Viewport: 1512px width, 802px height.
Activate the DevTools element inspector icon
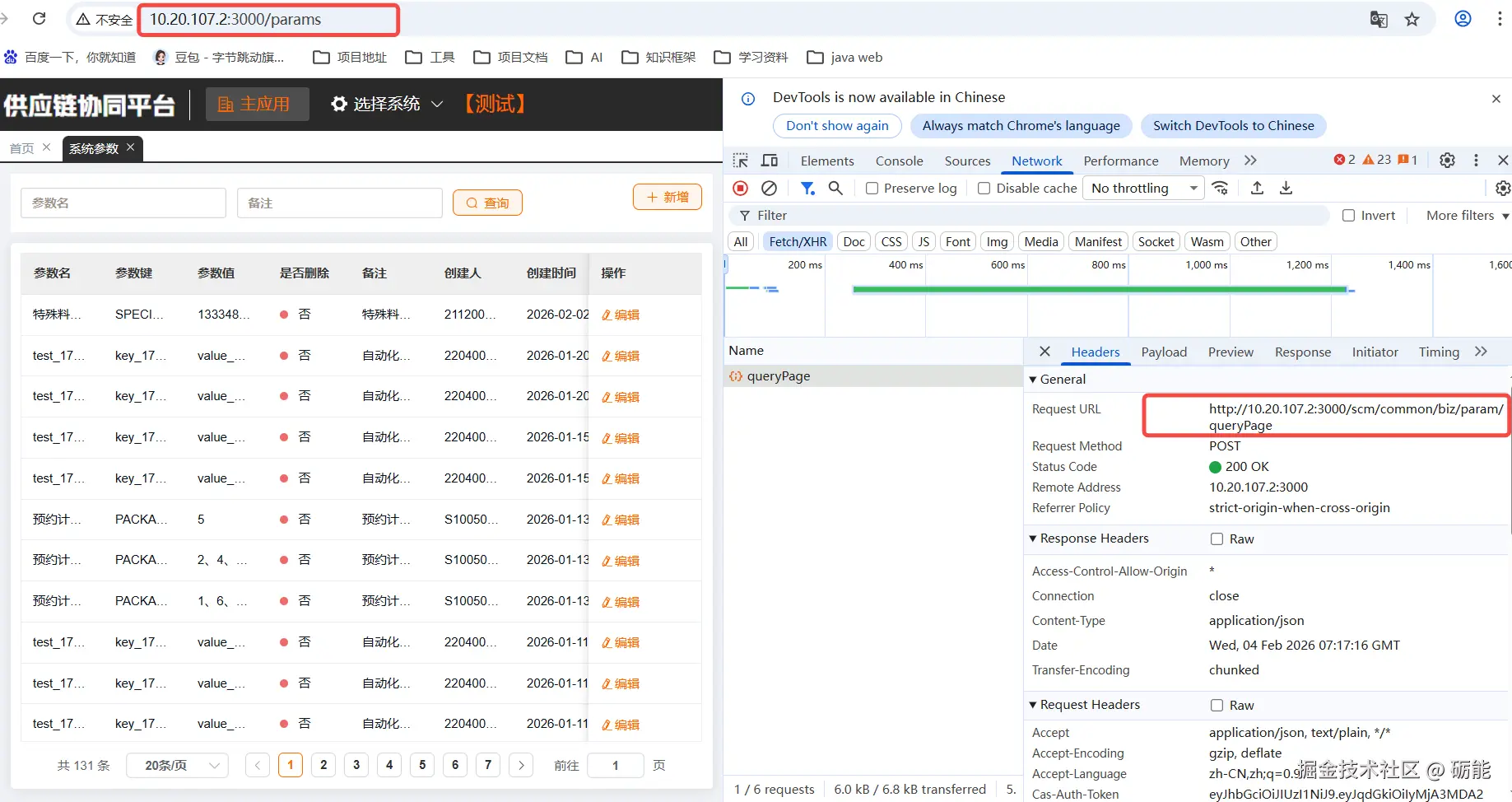click(741, 161)
